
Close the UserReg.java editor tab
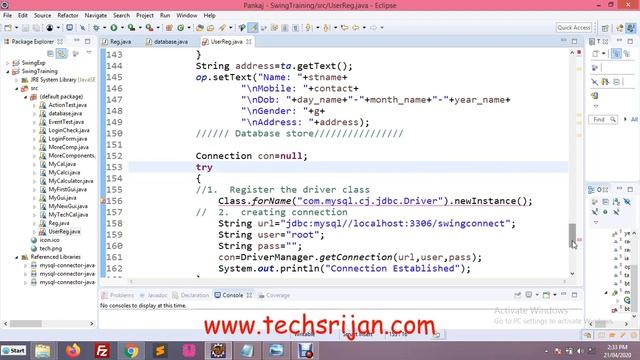point(249,42)
